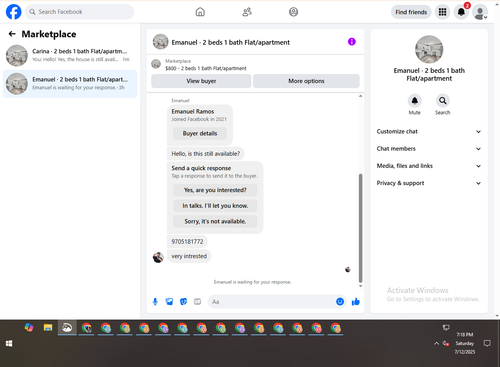The width and height of the screenshot is (500, 367).
Task: Open the Facebook logo home link
Action: pos(14,12)
